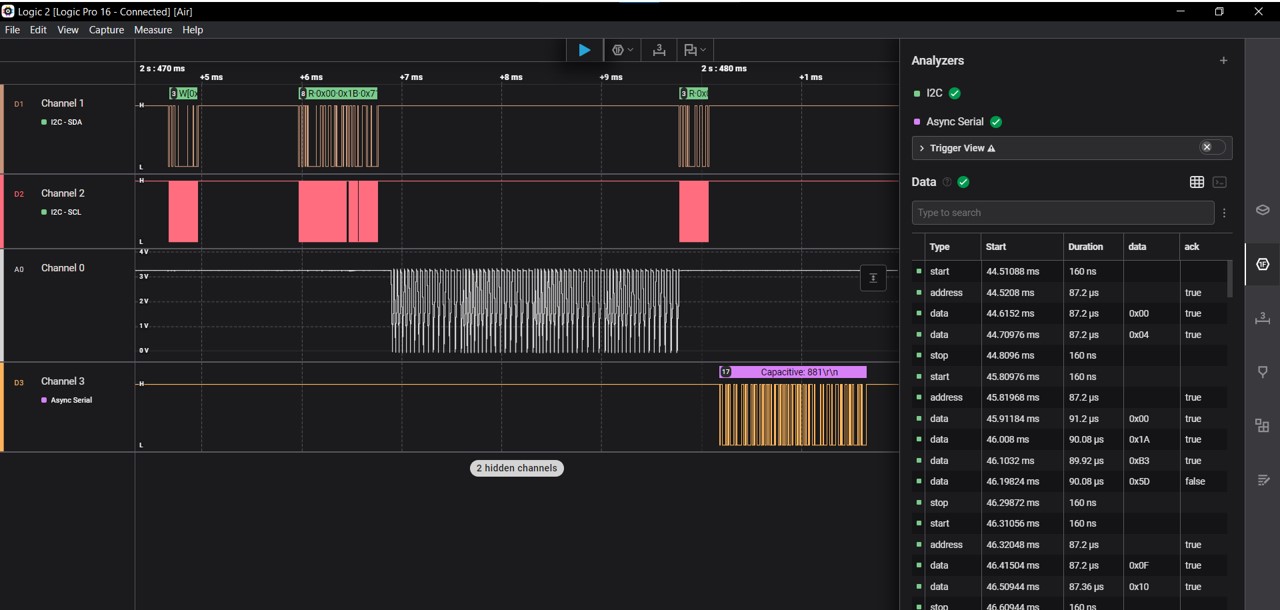
Task: Open the Extensions sidebar panel
Action: 1262,426
